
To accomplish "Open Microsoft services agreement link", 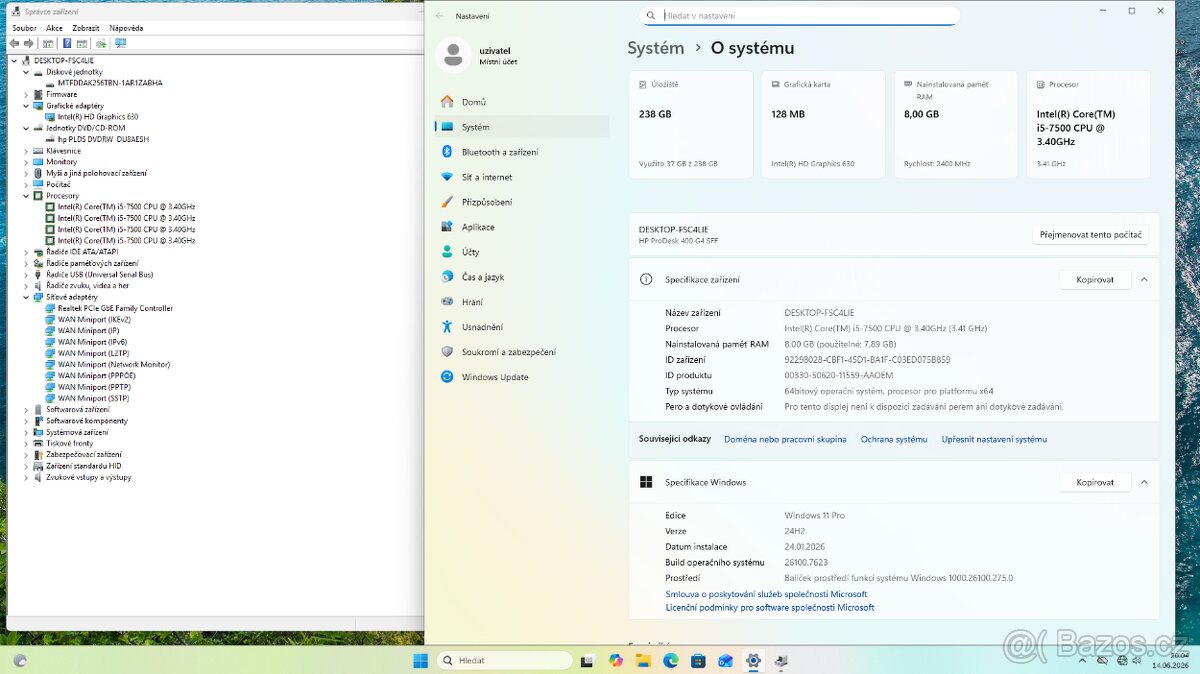I will coord(766,594).
